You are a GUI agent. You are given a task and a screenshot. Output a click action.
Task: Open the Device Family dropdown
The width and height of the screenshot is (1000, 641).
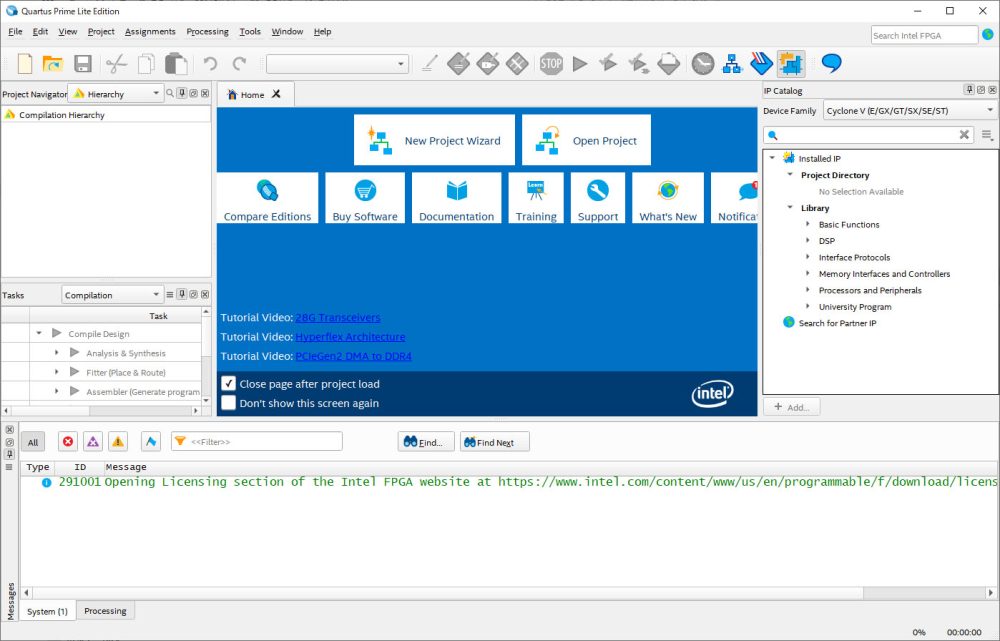pos(909,111)
